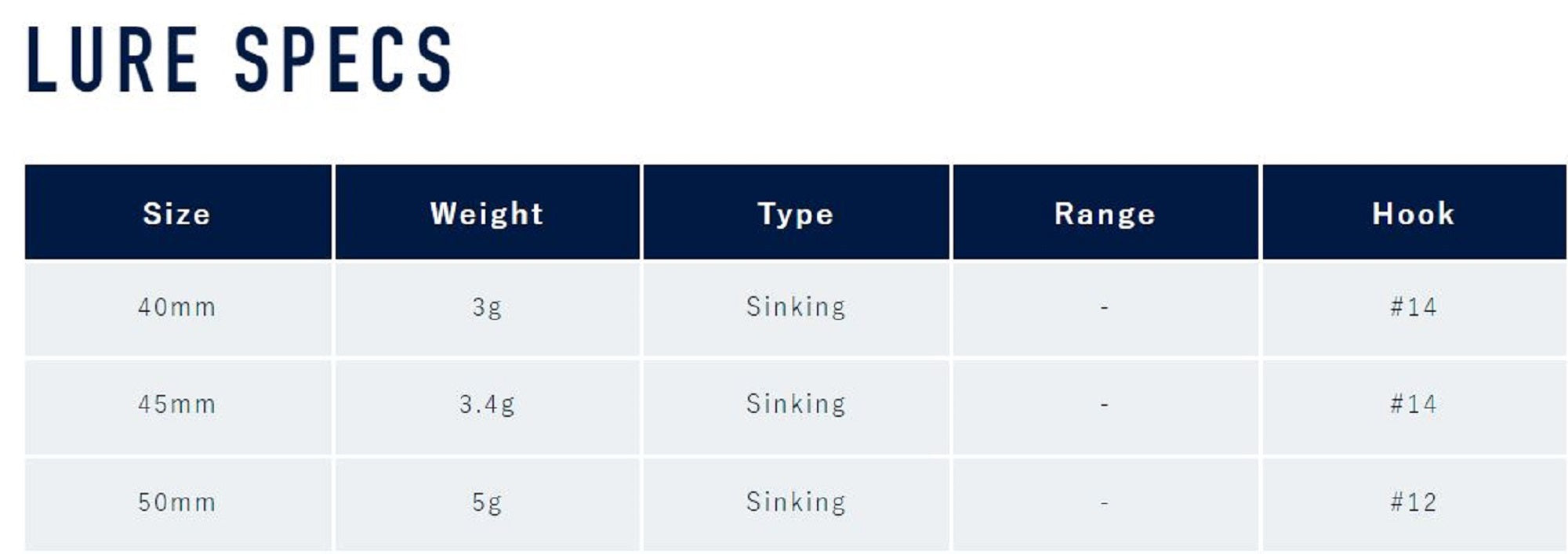Select the 45mm size cell
Screen dimensions: 1568x554
tap(177, 404)
